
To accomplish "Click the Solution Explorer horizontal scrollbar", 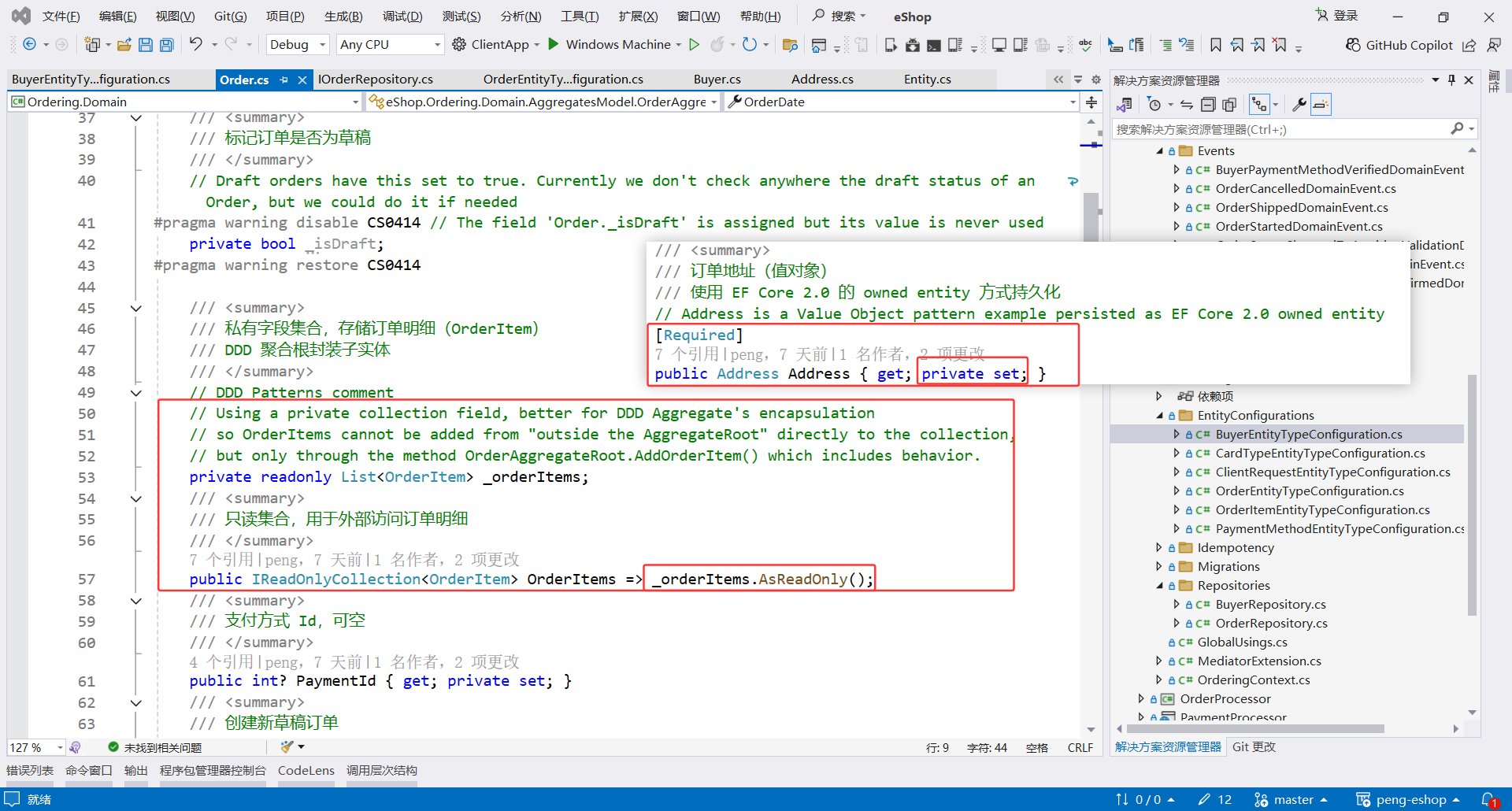I will 1254,729.
